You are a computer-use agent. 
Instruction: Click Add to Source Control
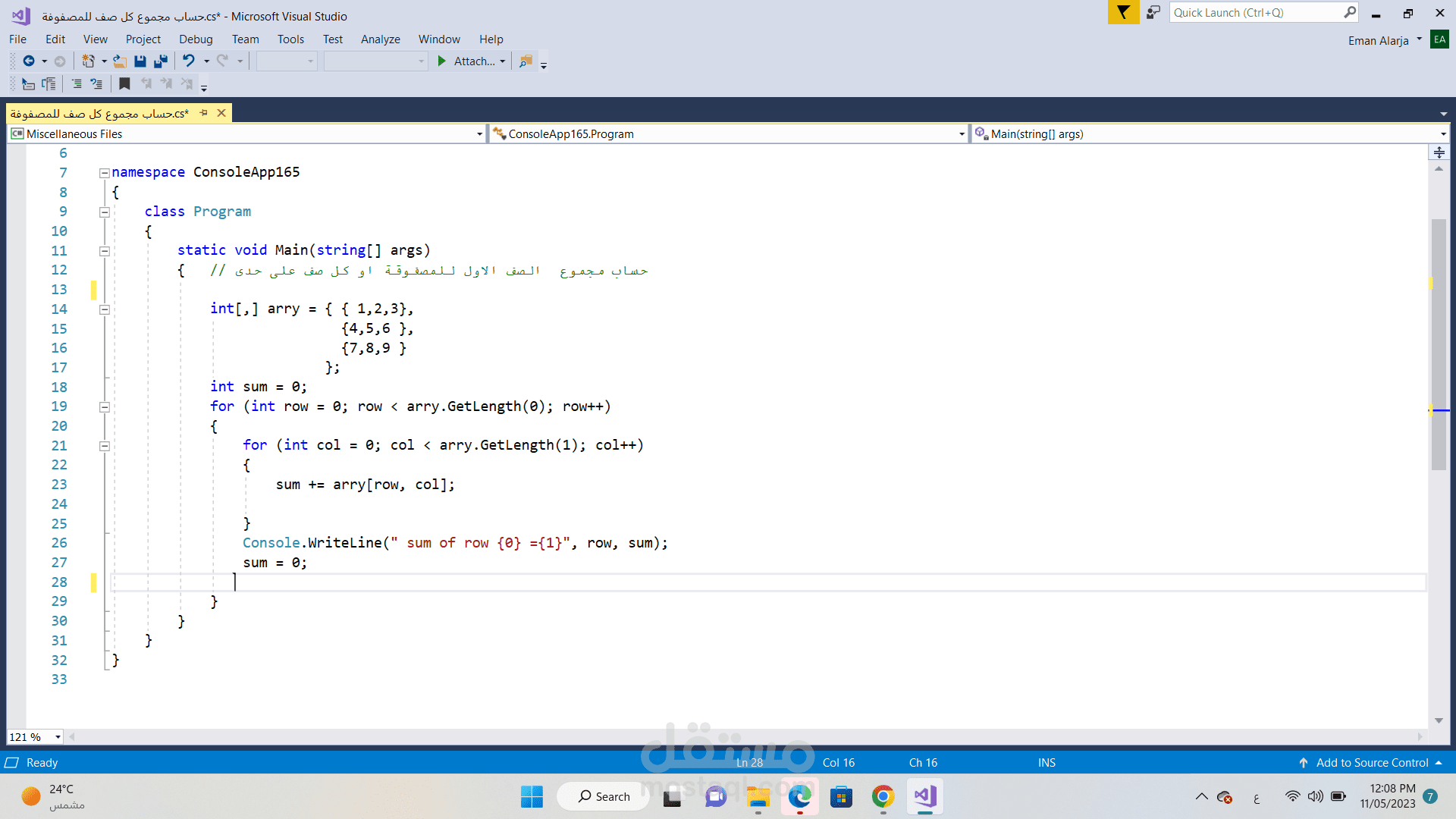pos(1370,763)
